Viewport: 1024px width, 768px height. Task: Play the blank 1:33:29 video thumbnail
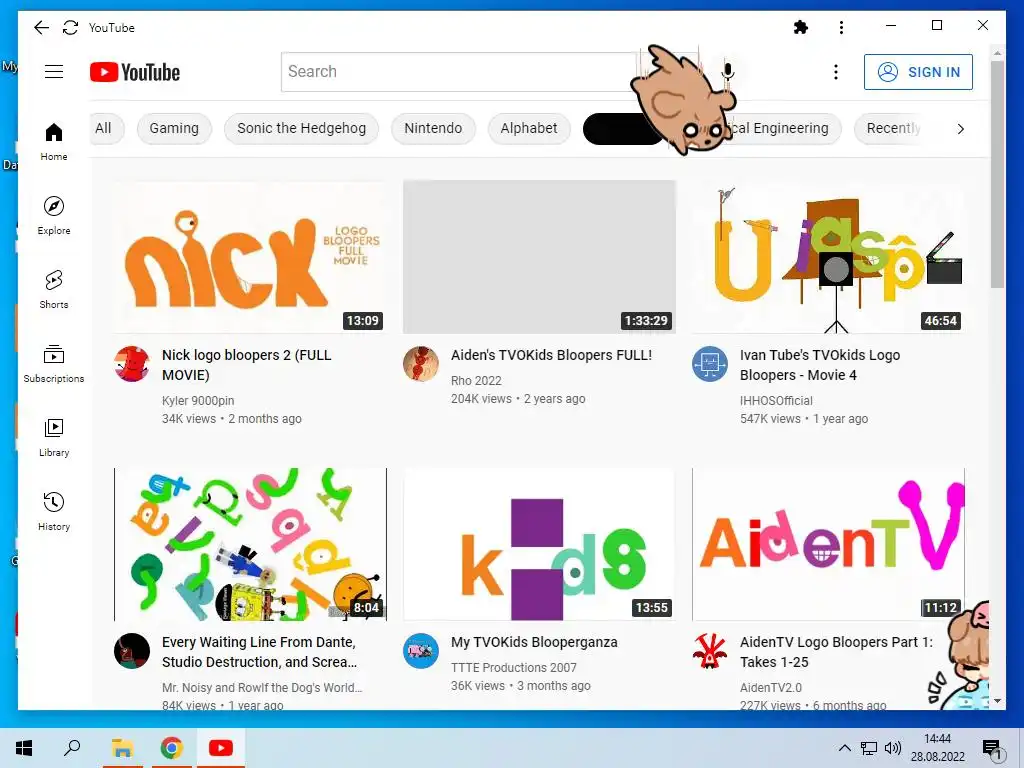coord(539,257)
